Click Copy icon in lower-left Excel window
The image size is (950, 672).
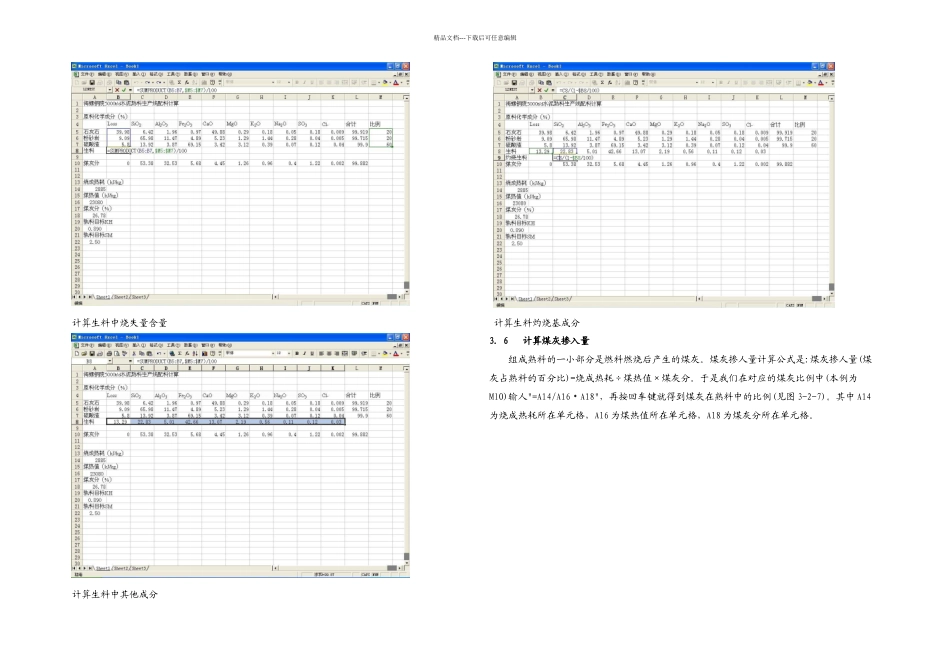[x=141, y=353]
